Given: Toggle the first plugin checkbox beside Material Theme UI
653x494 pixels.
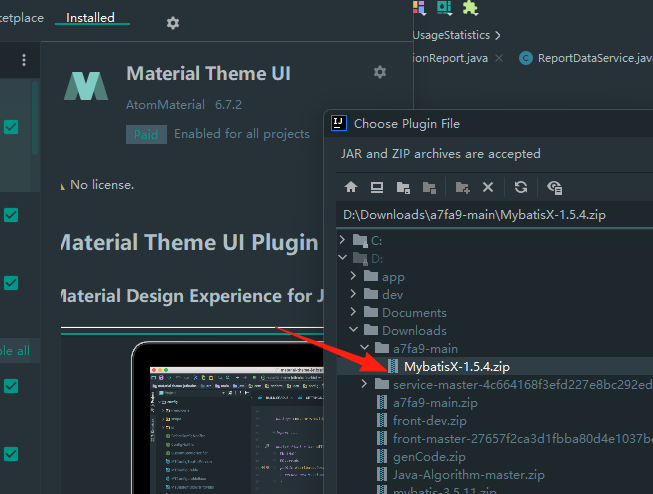Looking at the screenshot, I should click(11, 127).
